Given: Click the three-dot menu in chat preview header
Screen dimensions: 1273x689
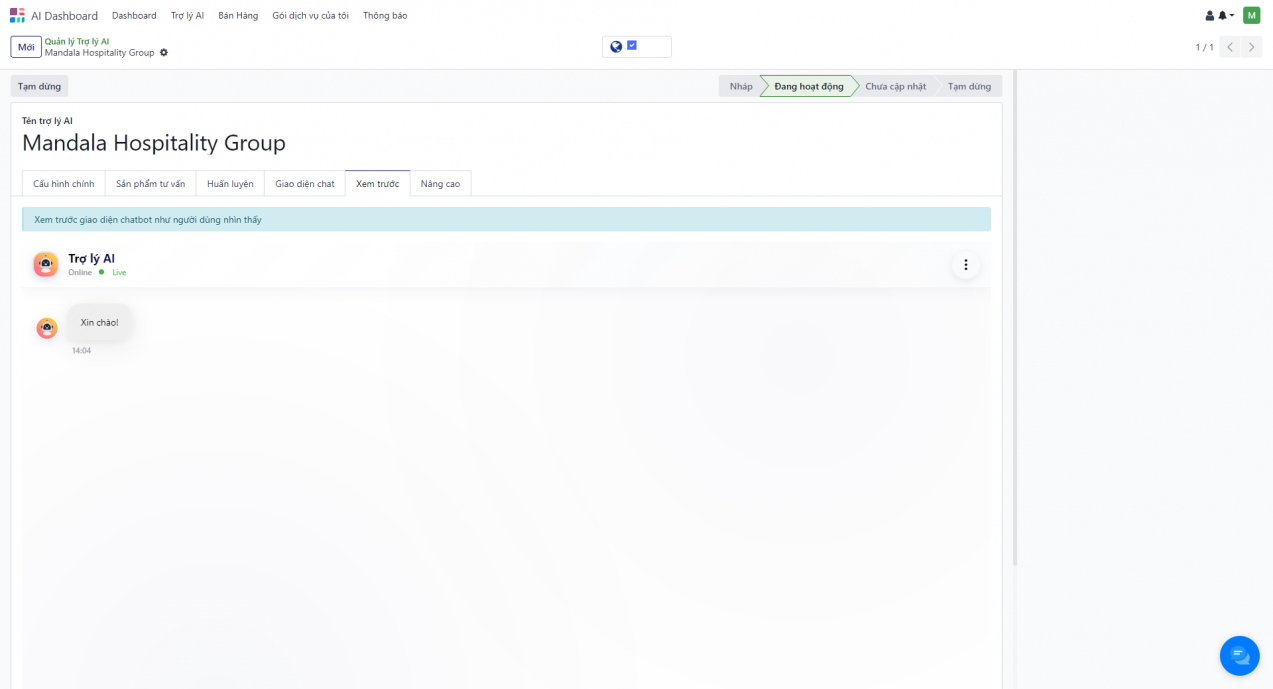Looking at the screenshot, I should (965, 265).
